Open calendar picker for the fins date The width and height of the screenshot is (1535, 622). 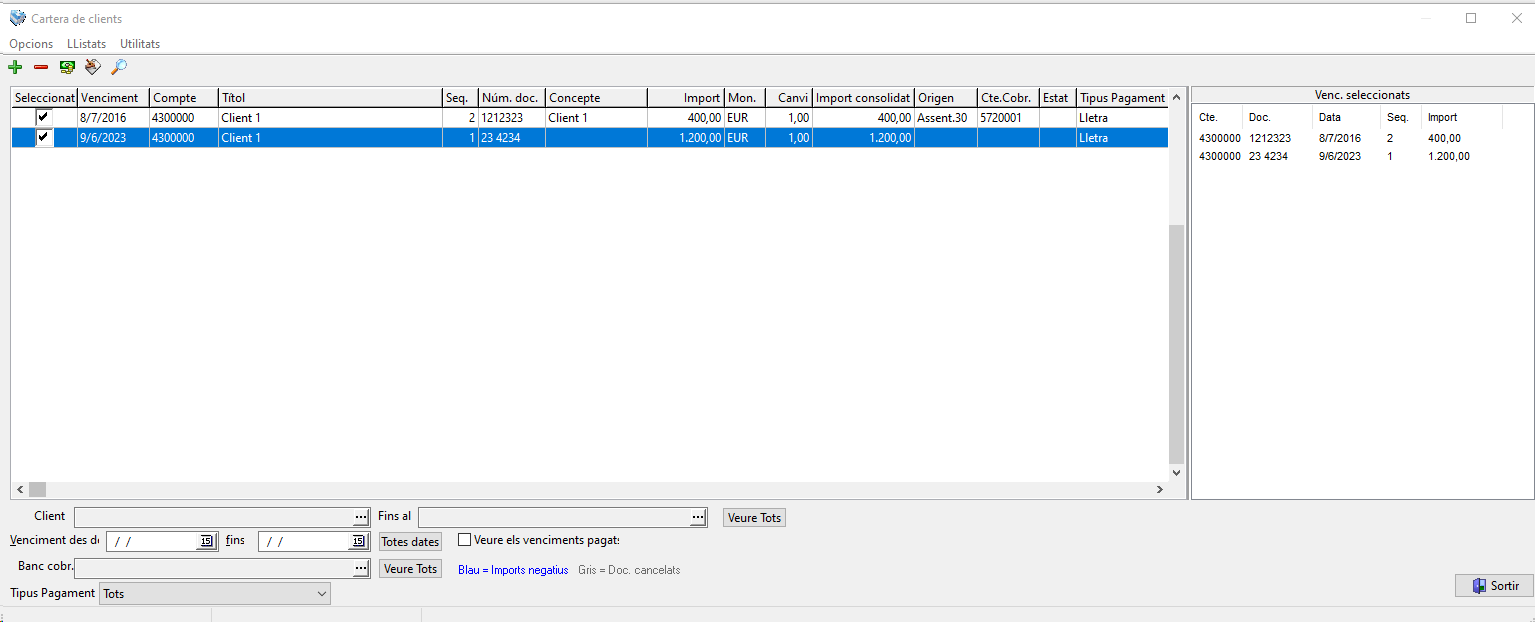click(x=358, y=541)
